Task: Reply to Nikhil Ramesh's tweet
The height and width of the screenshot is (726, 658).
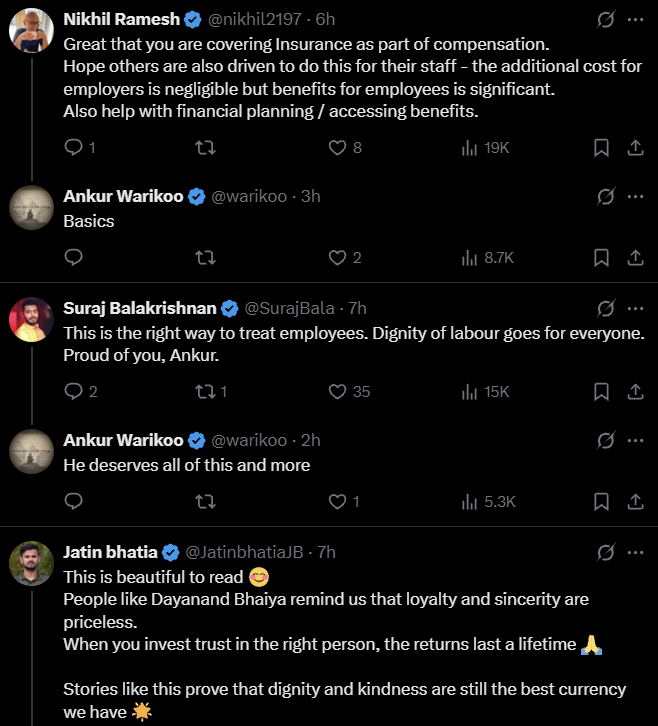Action: coord(73,148)
